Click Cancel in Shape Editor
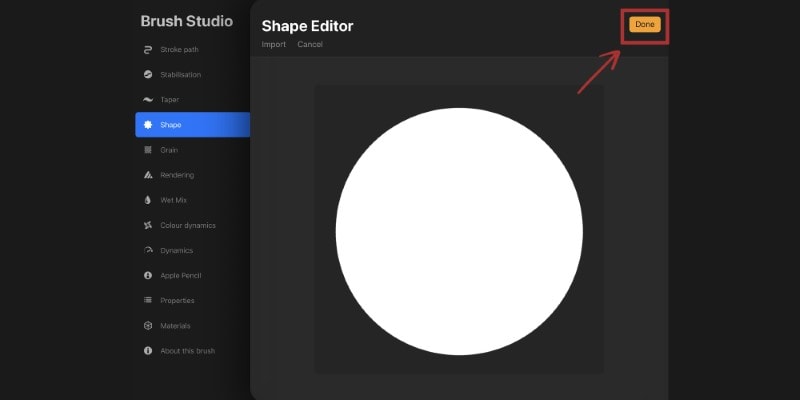 (310, 44)
